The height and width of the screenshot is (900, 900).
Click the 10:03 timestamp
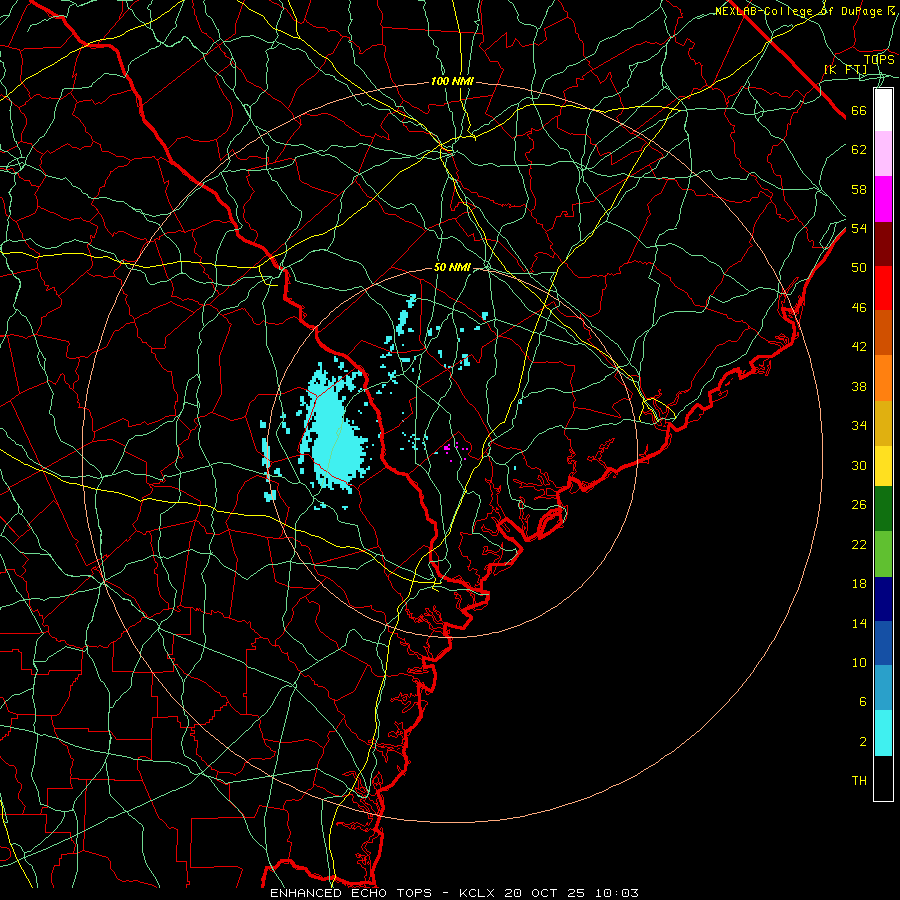pyautogui.click(x=615, y=893)
